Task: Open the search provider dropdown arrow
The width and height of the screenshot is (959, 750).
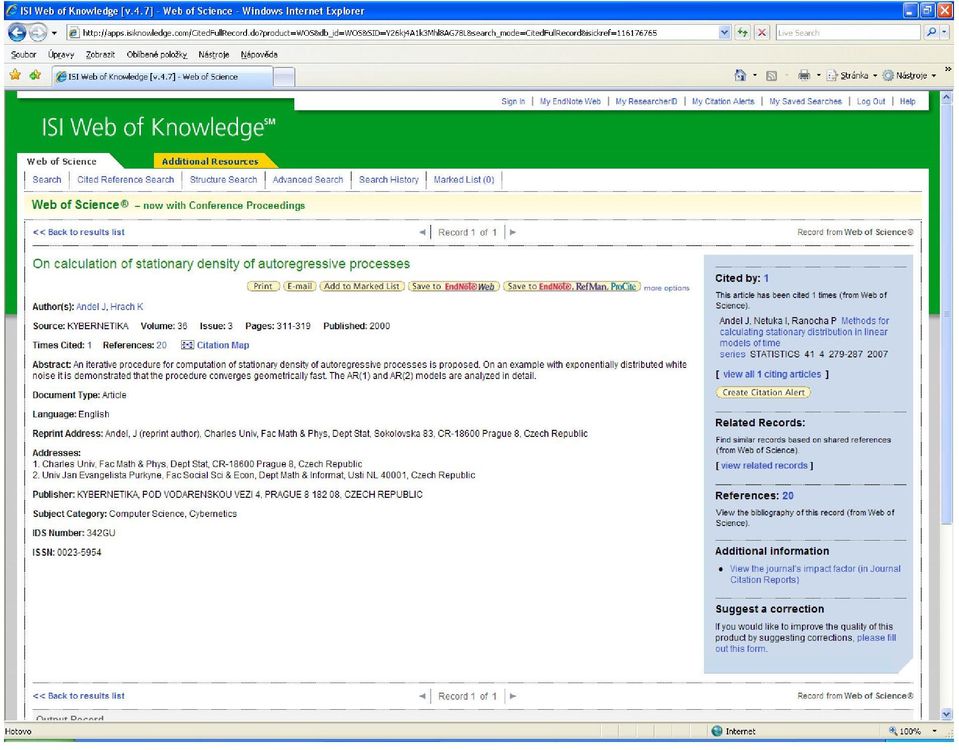Action: click(946, 32)
